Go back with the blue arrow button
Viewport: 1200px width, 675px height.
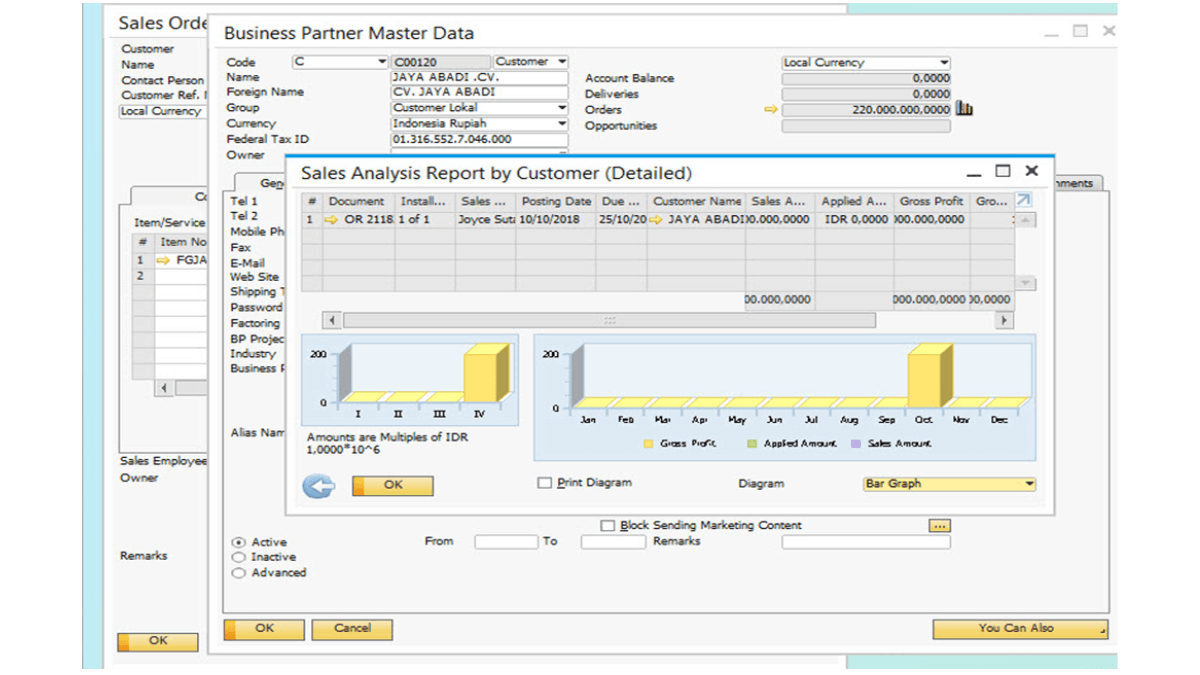(319, 486)
